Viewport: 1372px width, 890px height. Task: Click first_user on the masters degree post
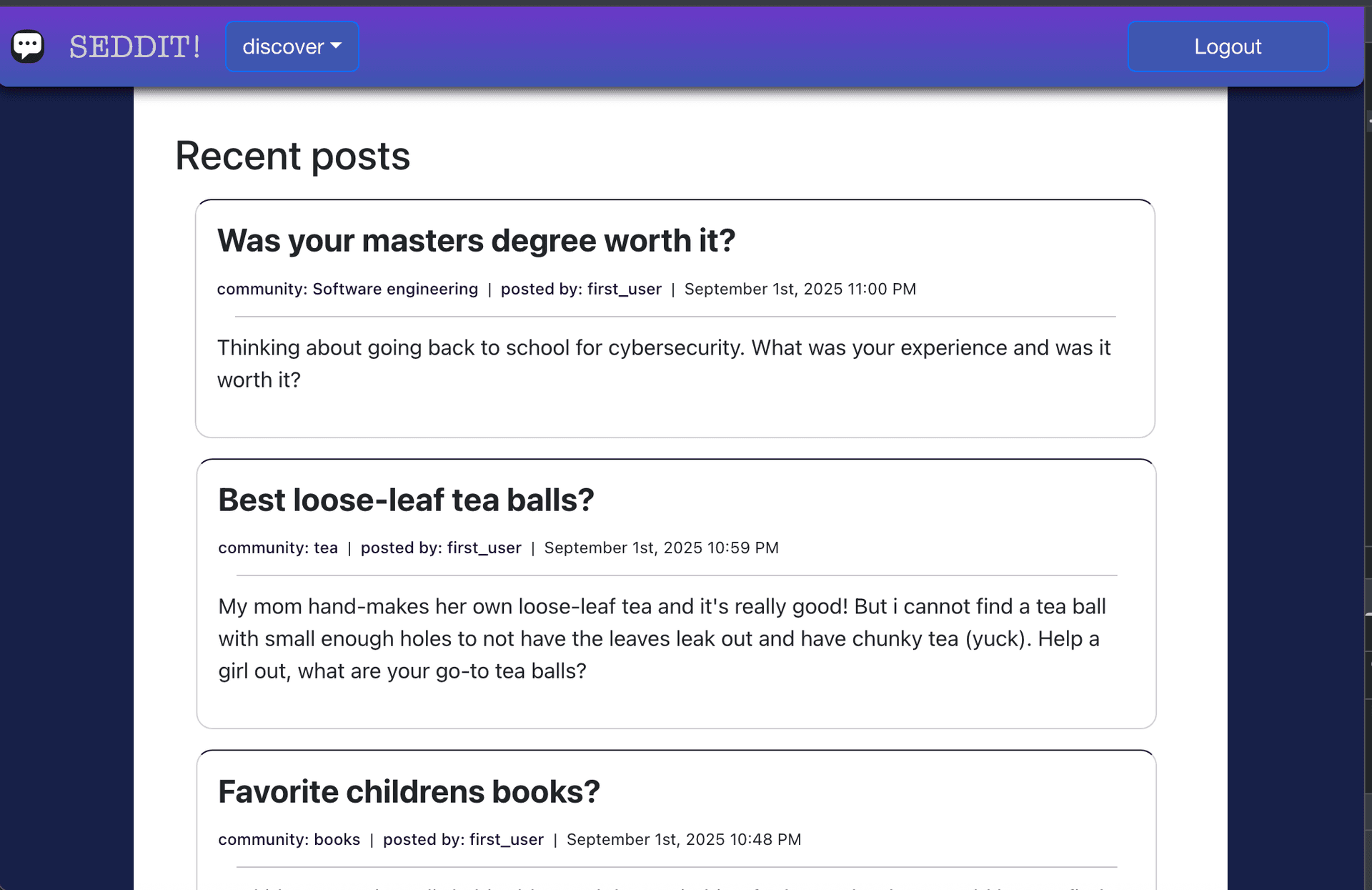[624, 289]
